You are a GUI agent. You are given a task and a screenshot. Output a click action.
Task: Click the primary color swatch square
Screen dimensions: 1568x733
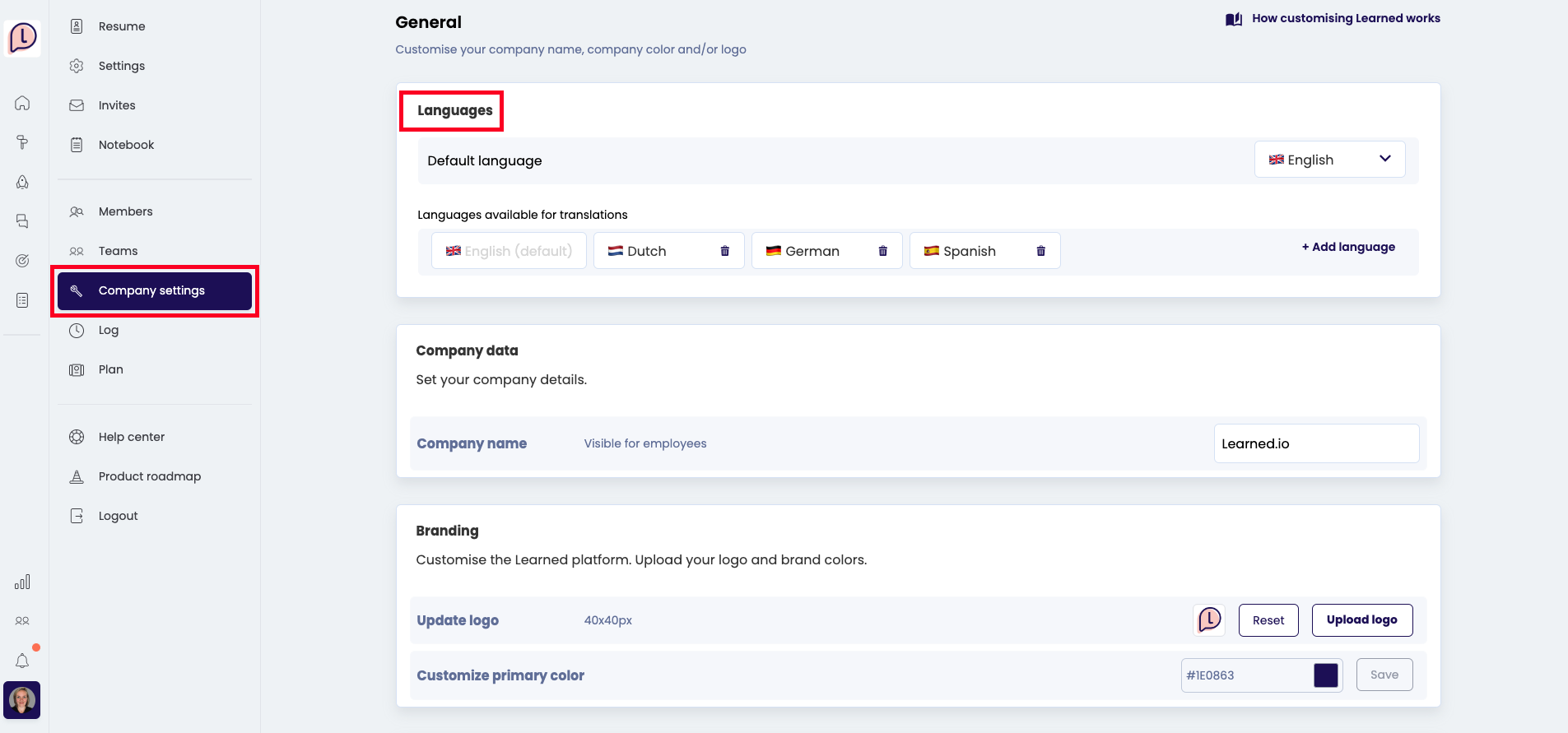[x=1325, y=675]
